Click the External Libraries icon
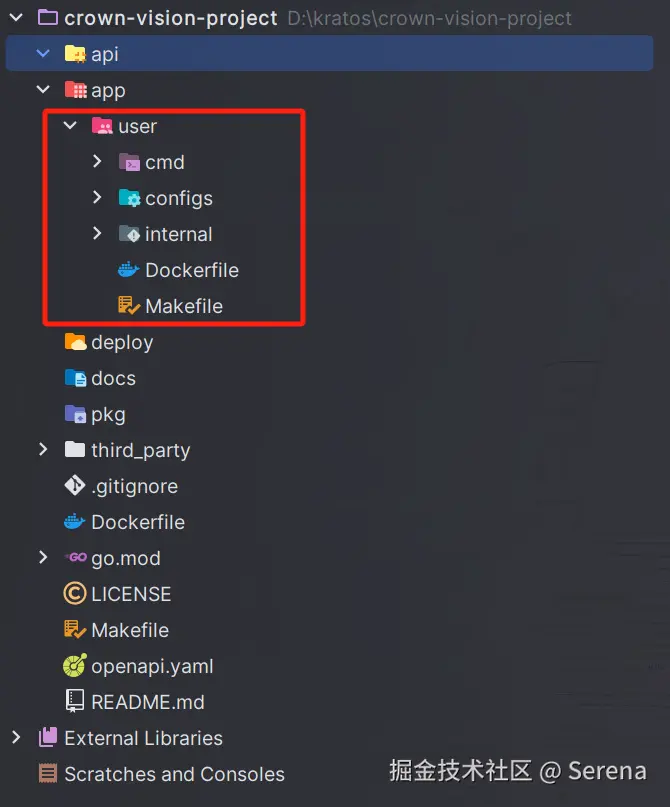Image resolution: width=670 pixels, height=807 pixels. point(48,737)
